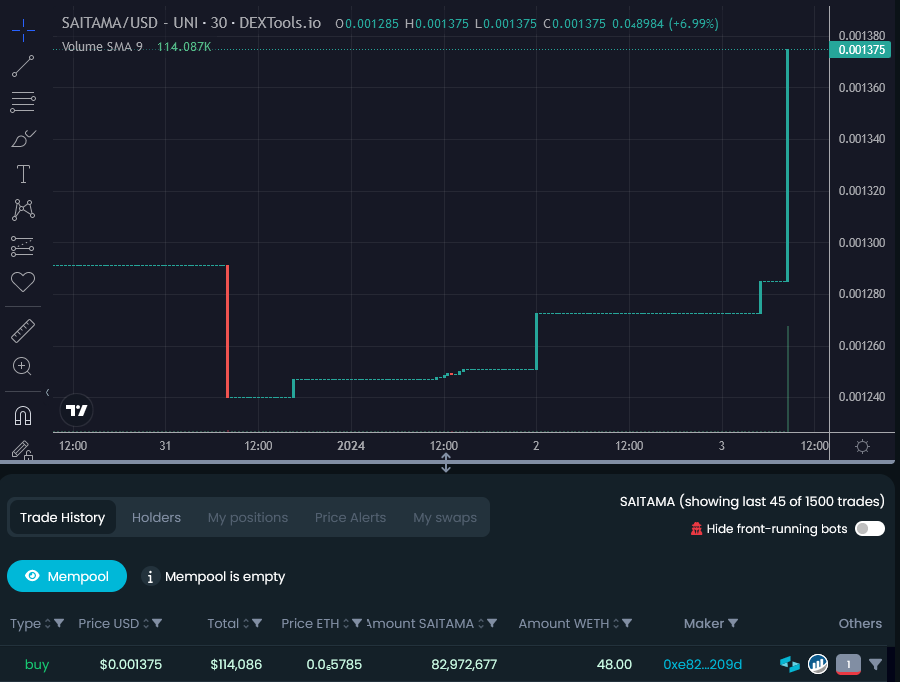
Task: Switch to the Trade History tab
Action: pyautogui.click(x=63, y=517)
